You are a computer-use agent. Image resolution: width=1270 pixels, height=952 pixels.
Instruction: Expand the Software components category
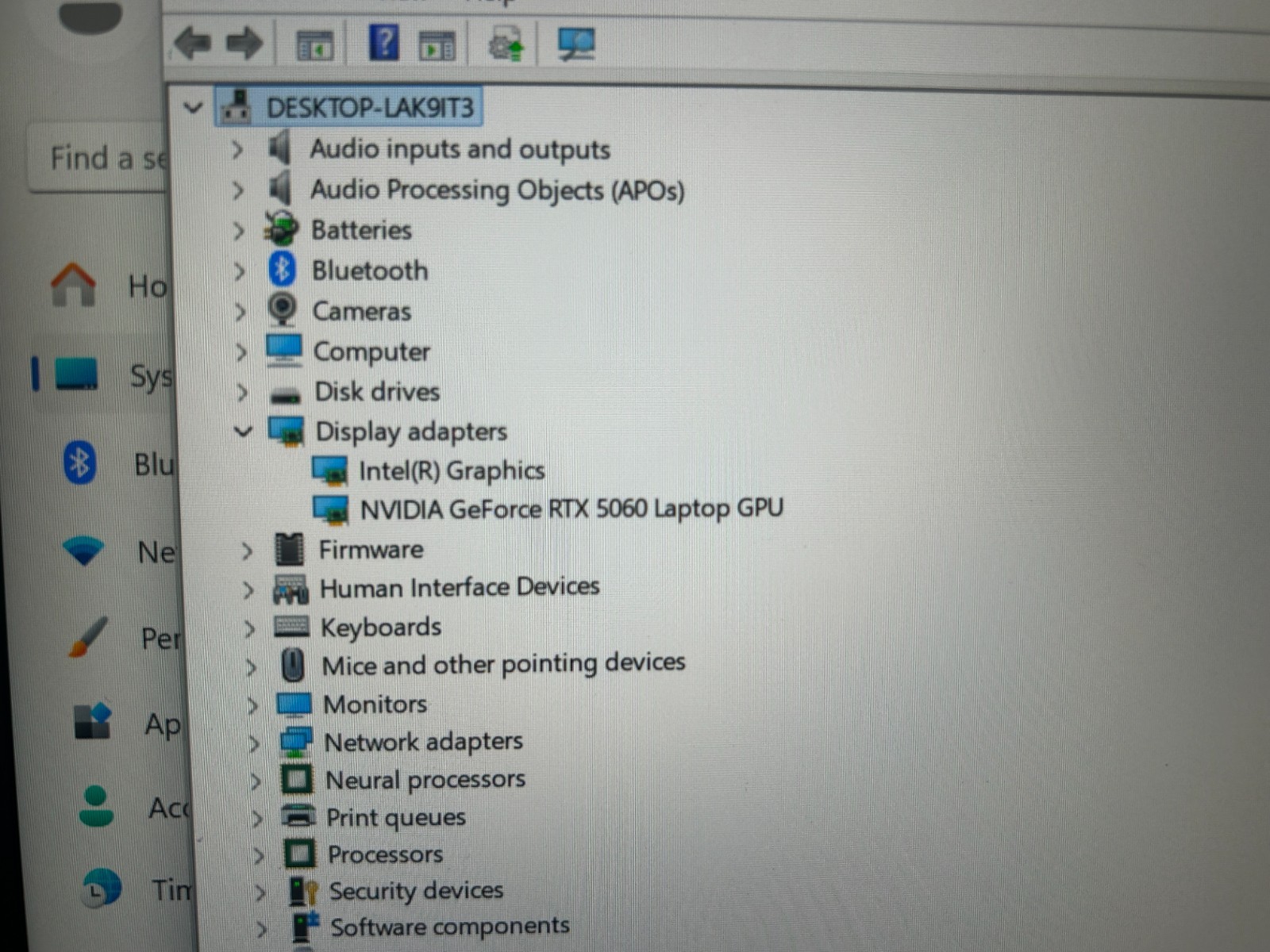coord(262,928)
